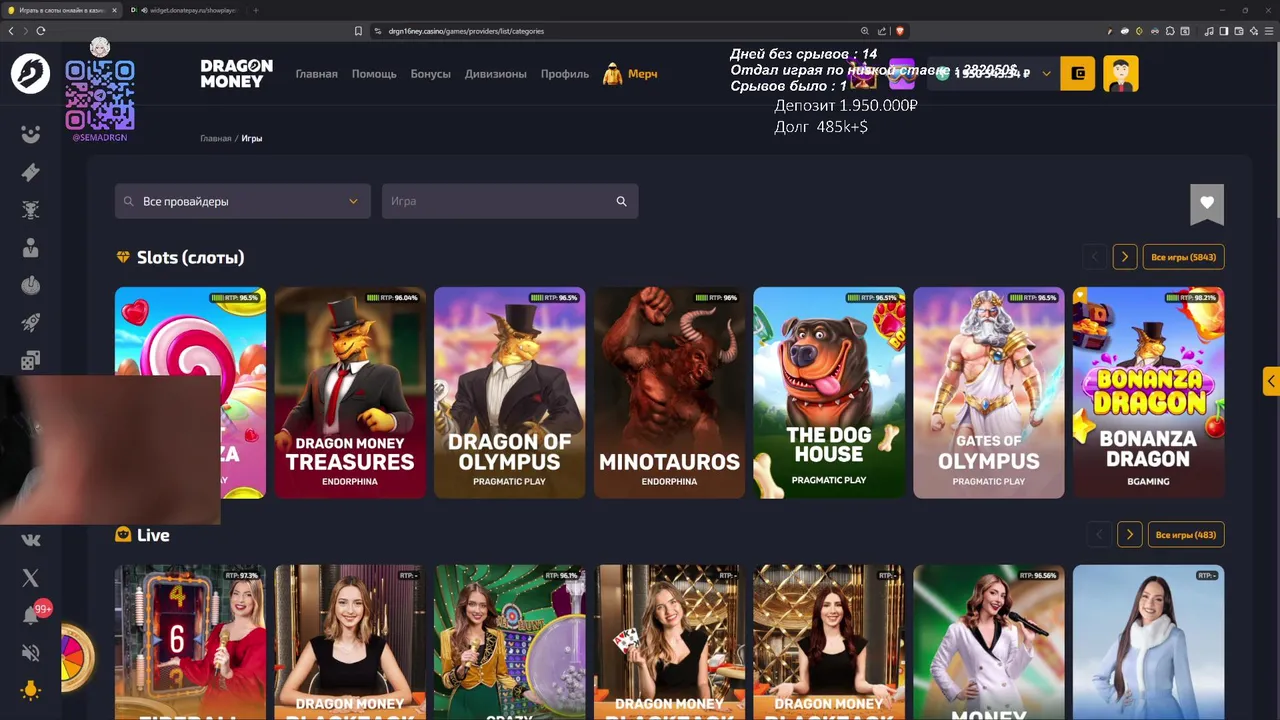Expand the right side panel yellow arrow
The image size is (1280, 720).
pos(1271,381)
